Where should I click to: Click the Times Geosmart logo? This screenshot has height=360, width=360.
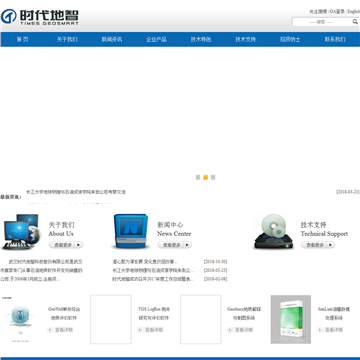tap(40, 17)
